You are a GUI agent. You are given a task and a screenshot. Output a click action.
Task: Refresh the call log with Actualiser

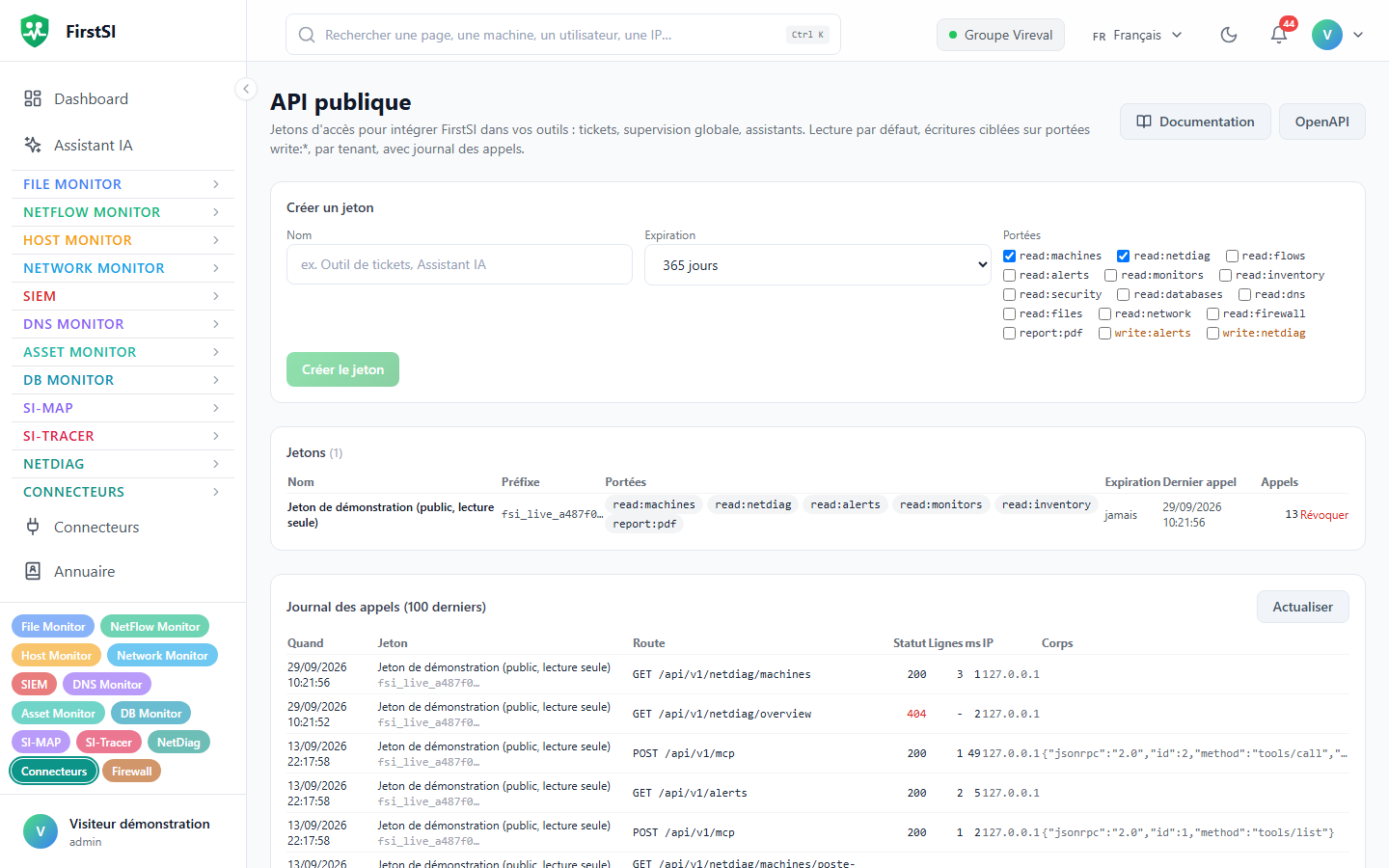point(1302,607)
